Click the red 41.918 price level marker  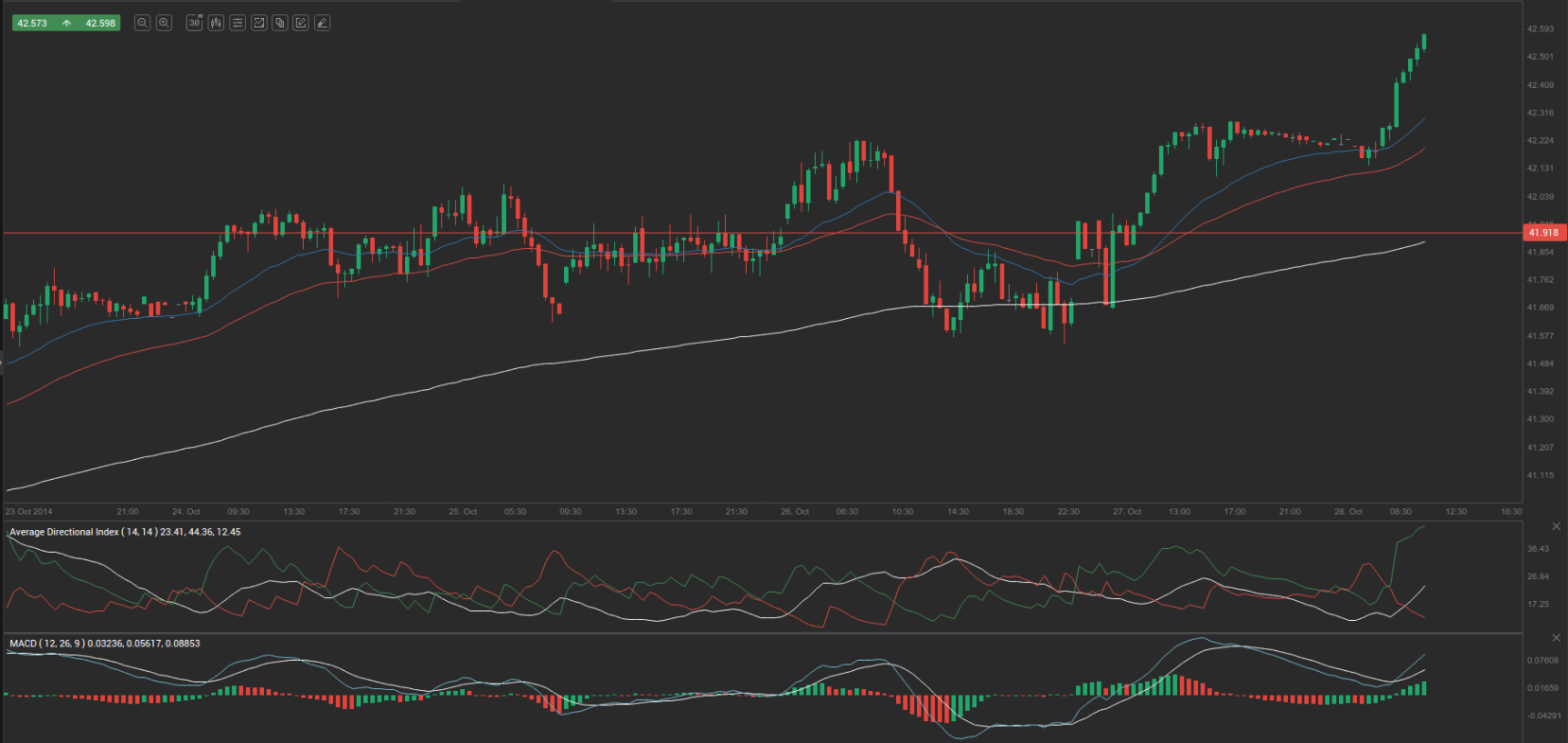(x=1543, y=232)
